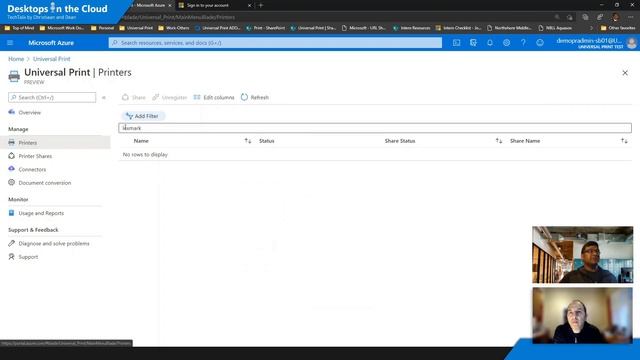Screen dimensions: 640x360
Task: Close the Universal Print Printers blade
Action: [625, 73]
